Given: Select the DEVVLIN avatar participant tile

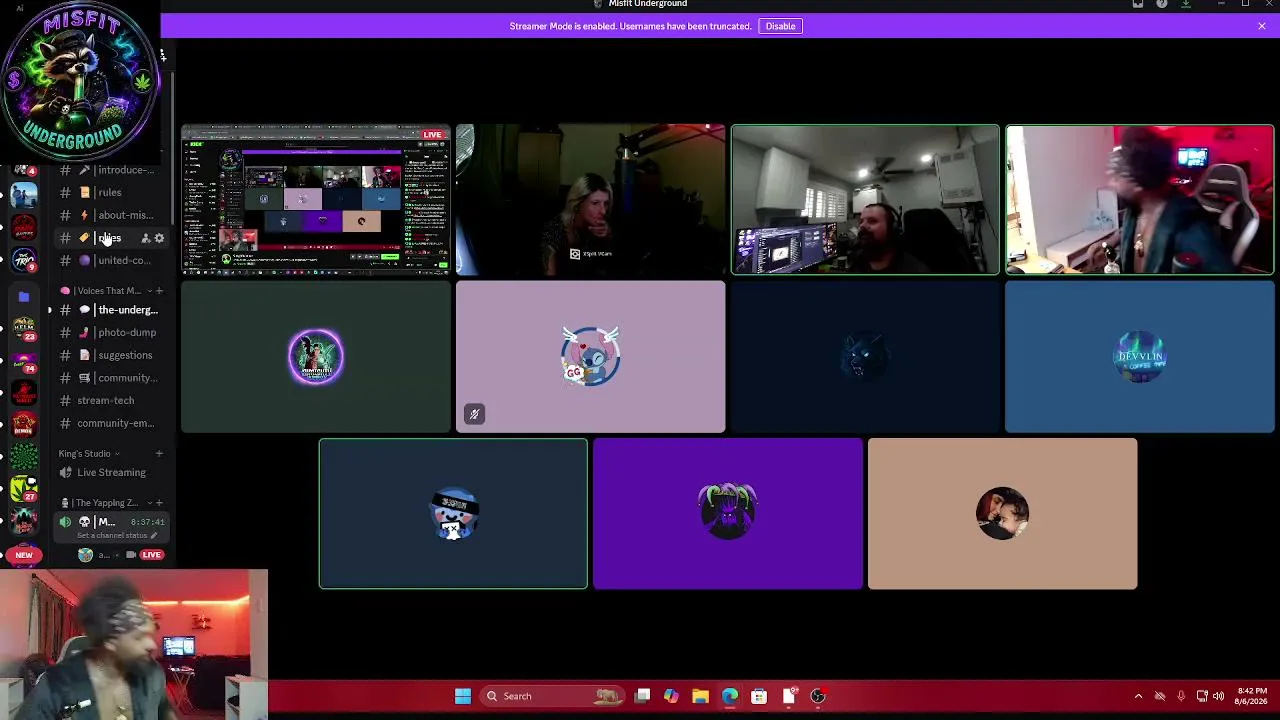Looking at the screenshot, I should 1140,357.
